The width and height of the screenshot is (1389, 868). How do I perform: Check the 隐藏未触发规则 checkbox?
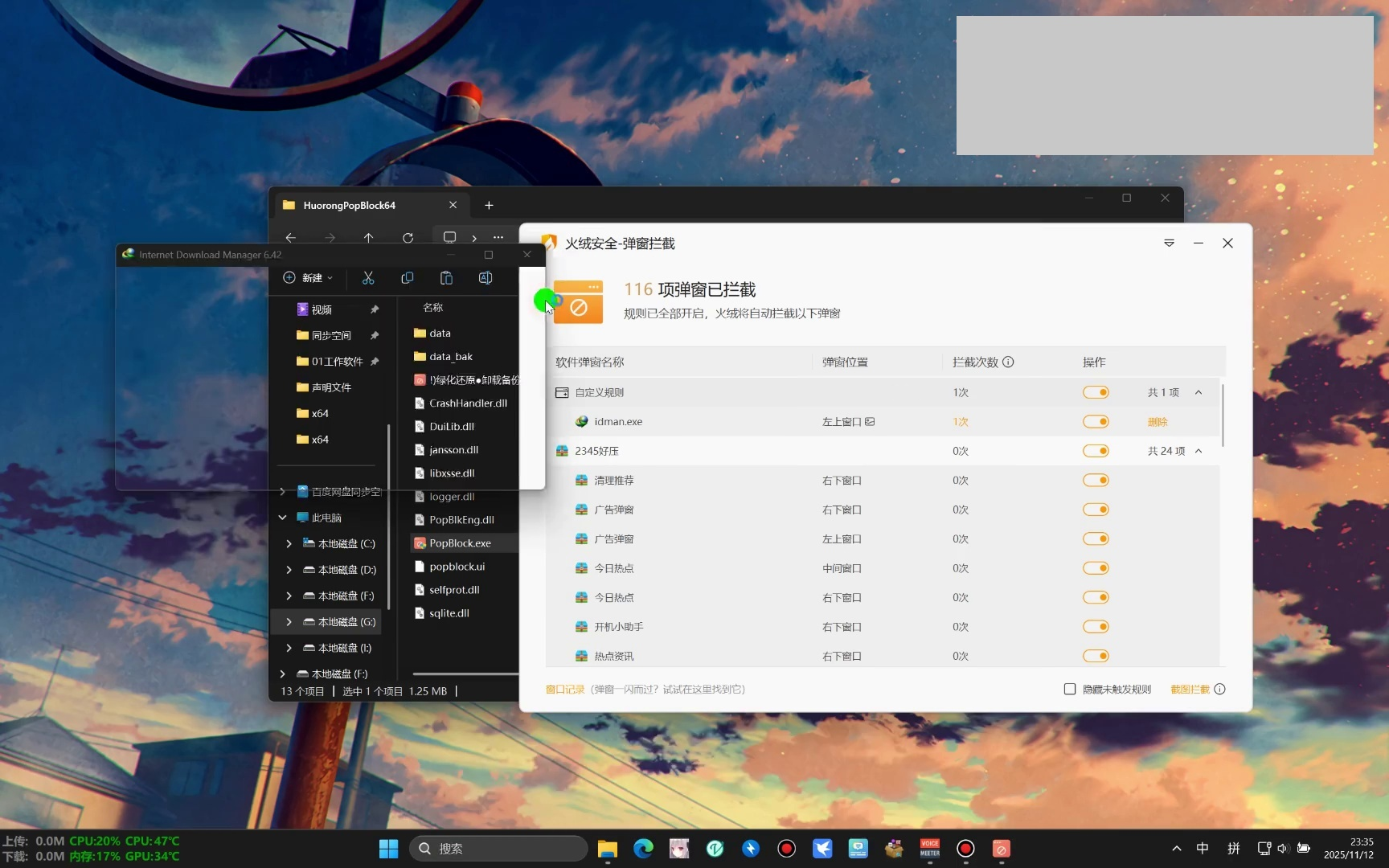pos(1070,690)
